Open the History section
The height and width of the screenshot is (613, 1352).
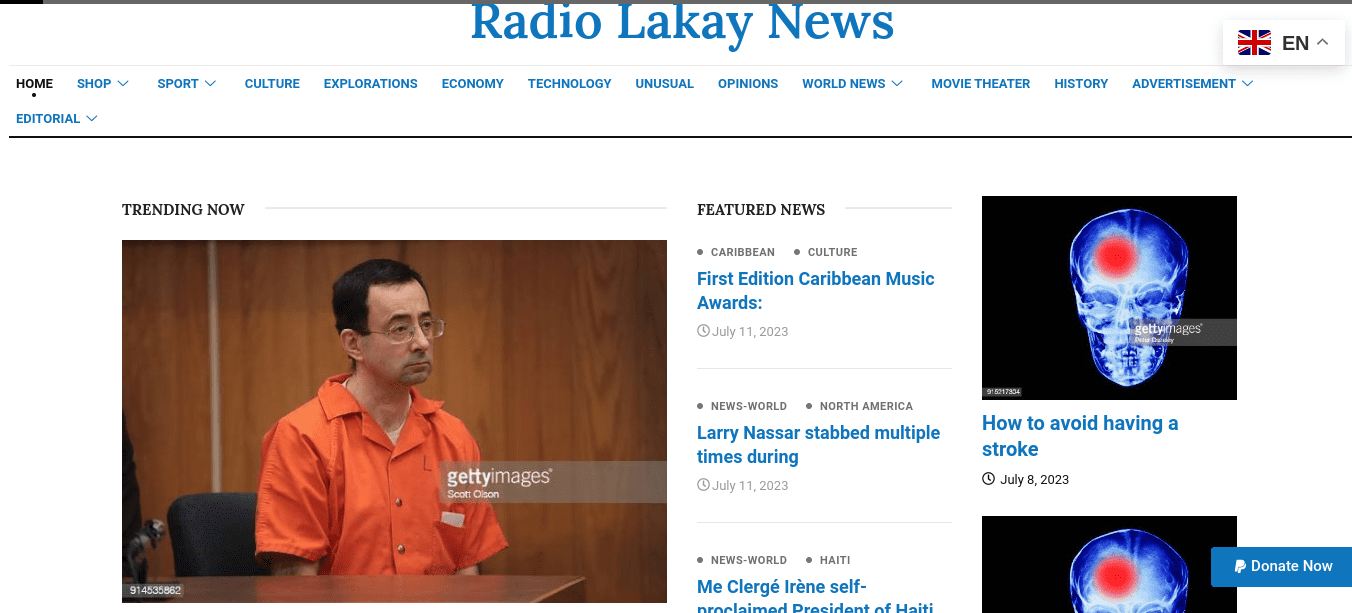(x=1081, y=84)
